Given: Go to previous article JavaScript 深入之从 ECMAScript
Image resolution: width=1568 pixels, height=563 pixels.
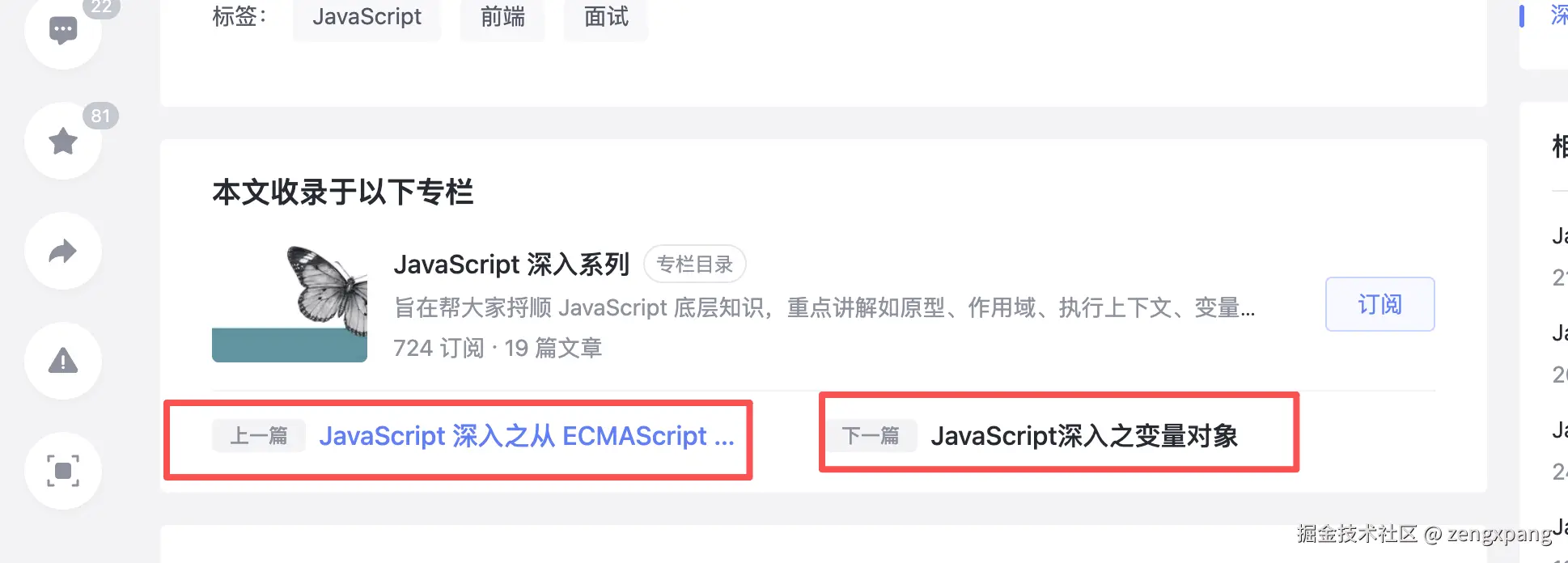Looking at the screenshot, I should [527, 436].
